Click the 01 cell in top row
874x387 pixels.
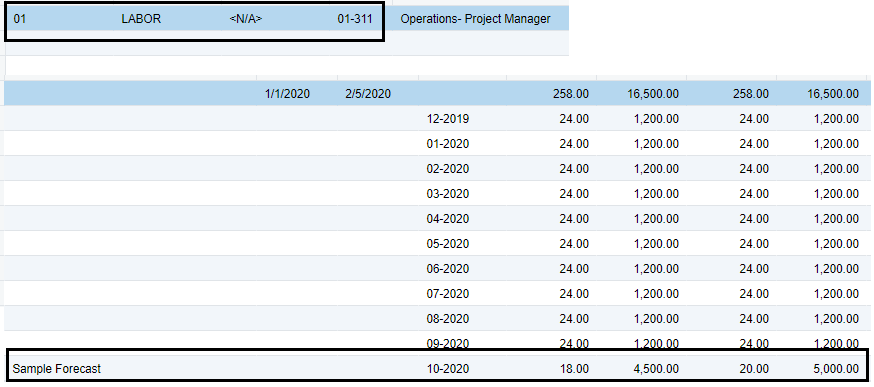pyautogui.click(x=20, y=19)
